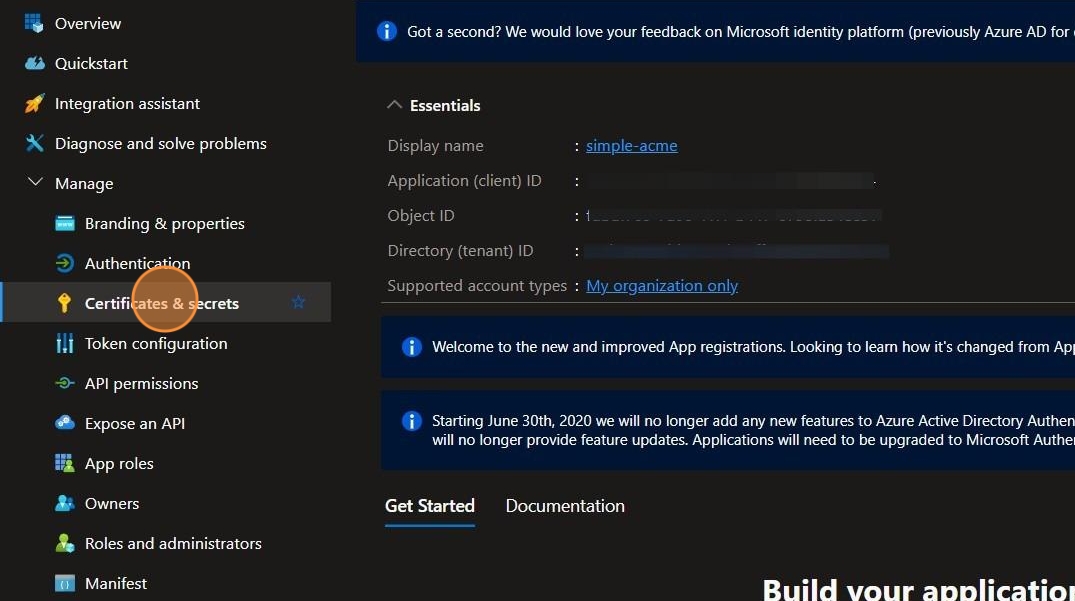Open Roles and administrators
The width and height of the screenshot is (1075, 601).
coord(173,543)
